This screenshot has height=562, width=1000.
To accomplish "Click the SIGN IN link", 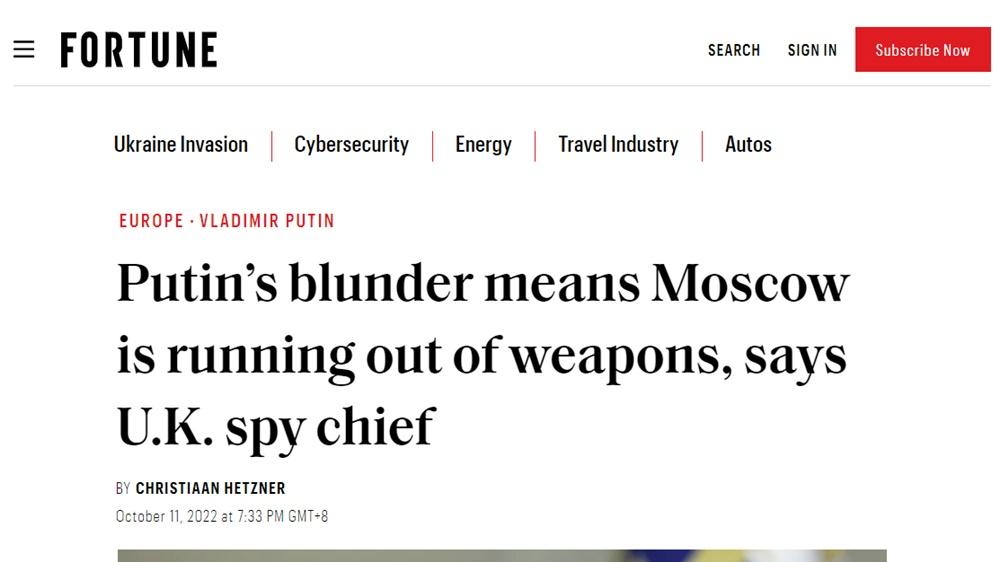I will tap(812, 50).
